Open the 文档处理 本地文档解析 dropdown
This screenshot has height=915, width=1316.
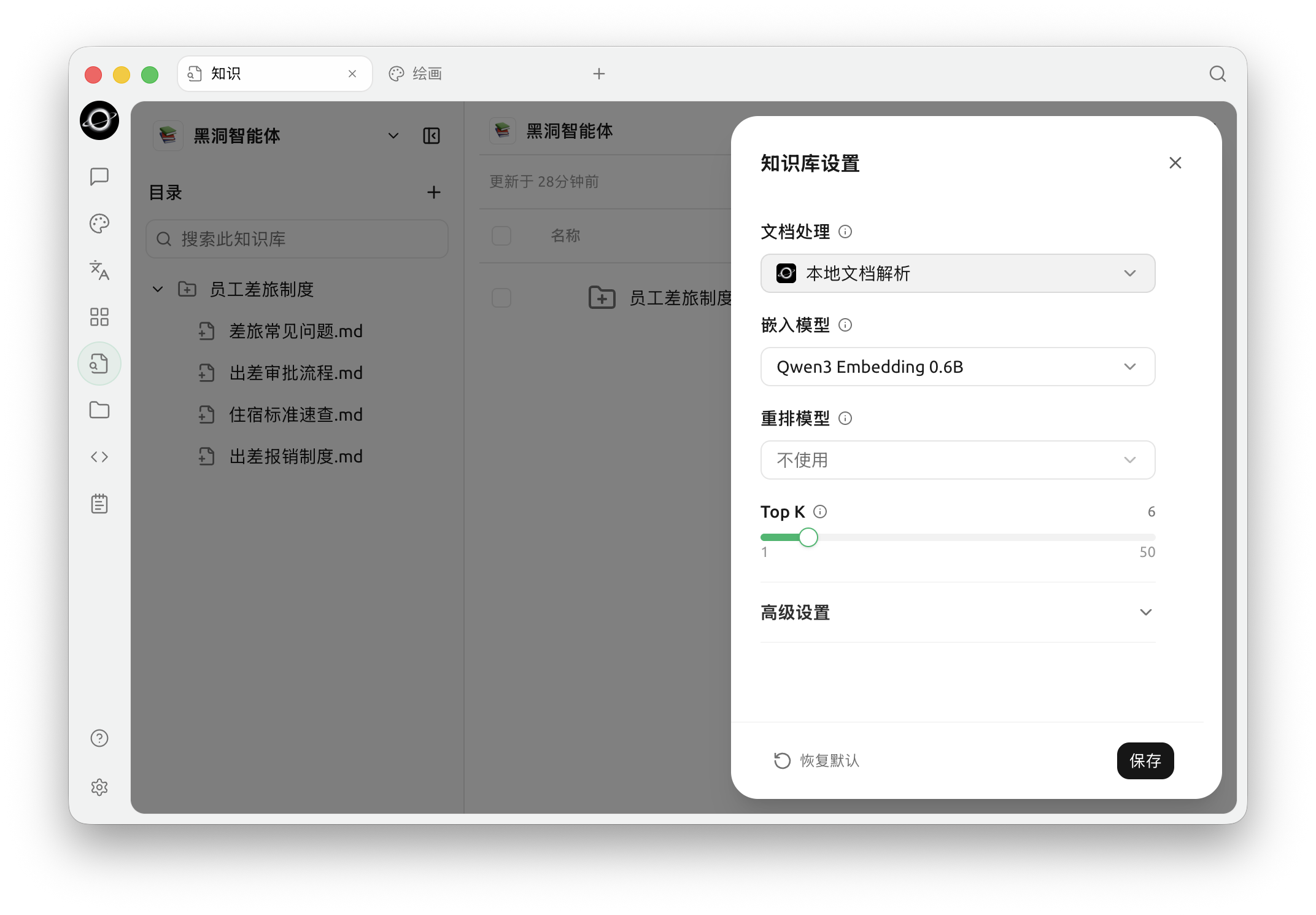(x=958, y=273)
